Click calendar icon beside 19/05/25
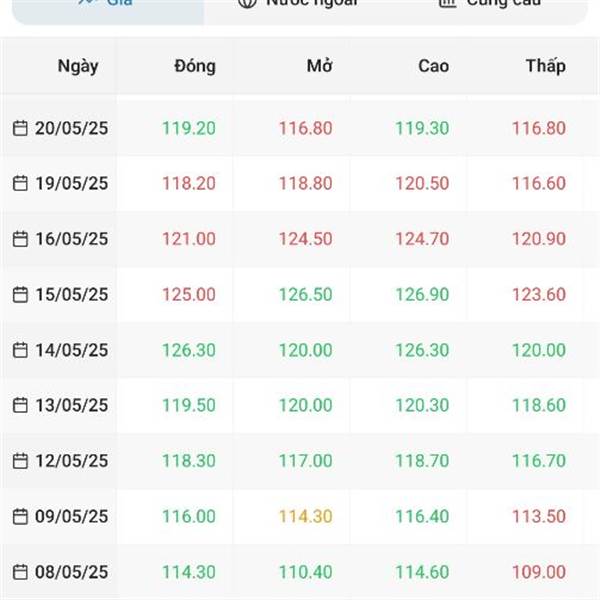600x600 pixels. tap(20, 184)
